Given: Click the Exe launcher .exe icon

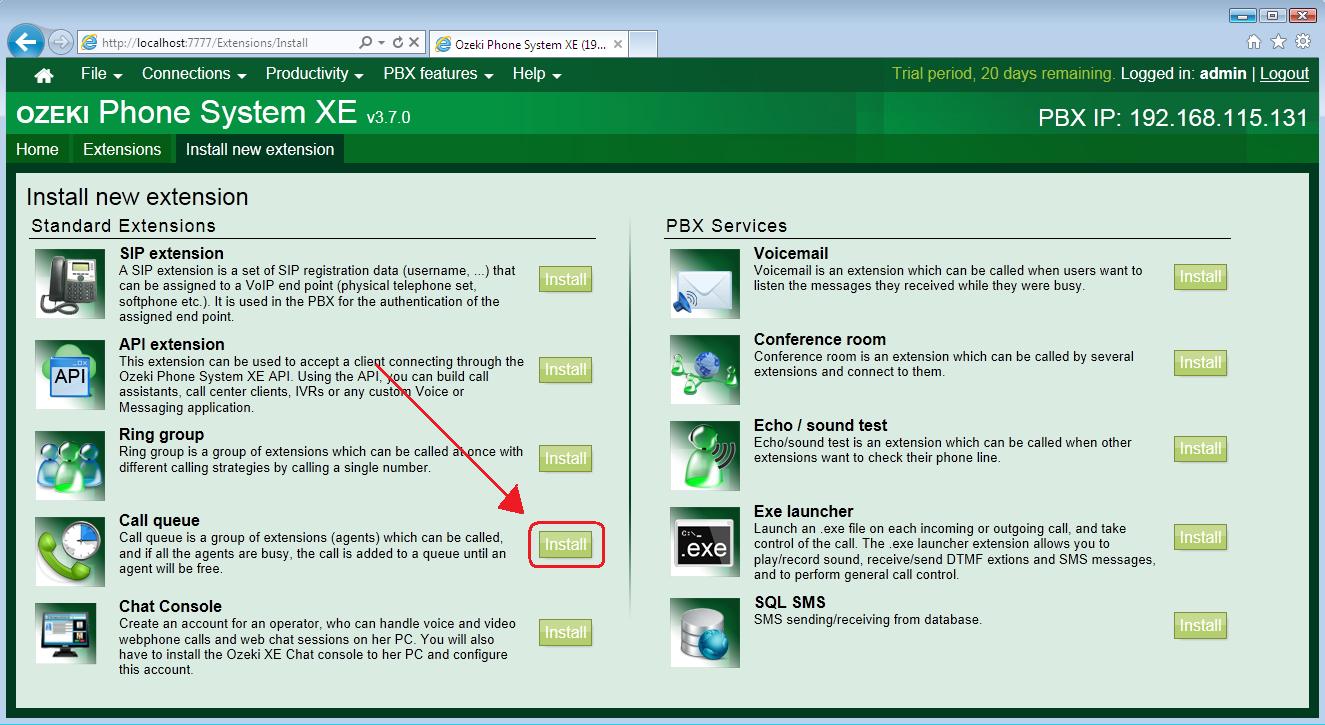Looking at the screenshot, I should (703, 544).
